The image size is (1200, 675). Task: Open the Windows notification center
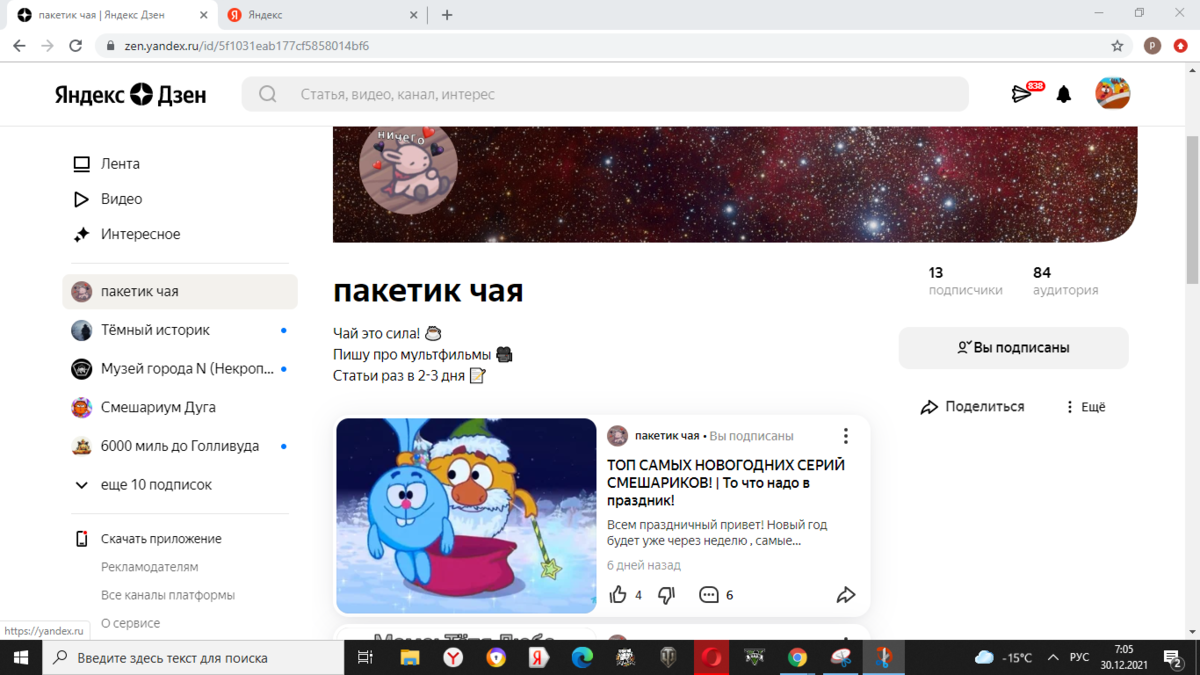(1174, 657)
